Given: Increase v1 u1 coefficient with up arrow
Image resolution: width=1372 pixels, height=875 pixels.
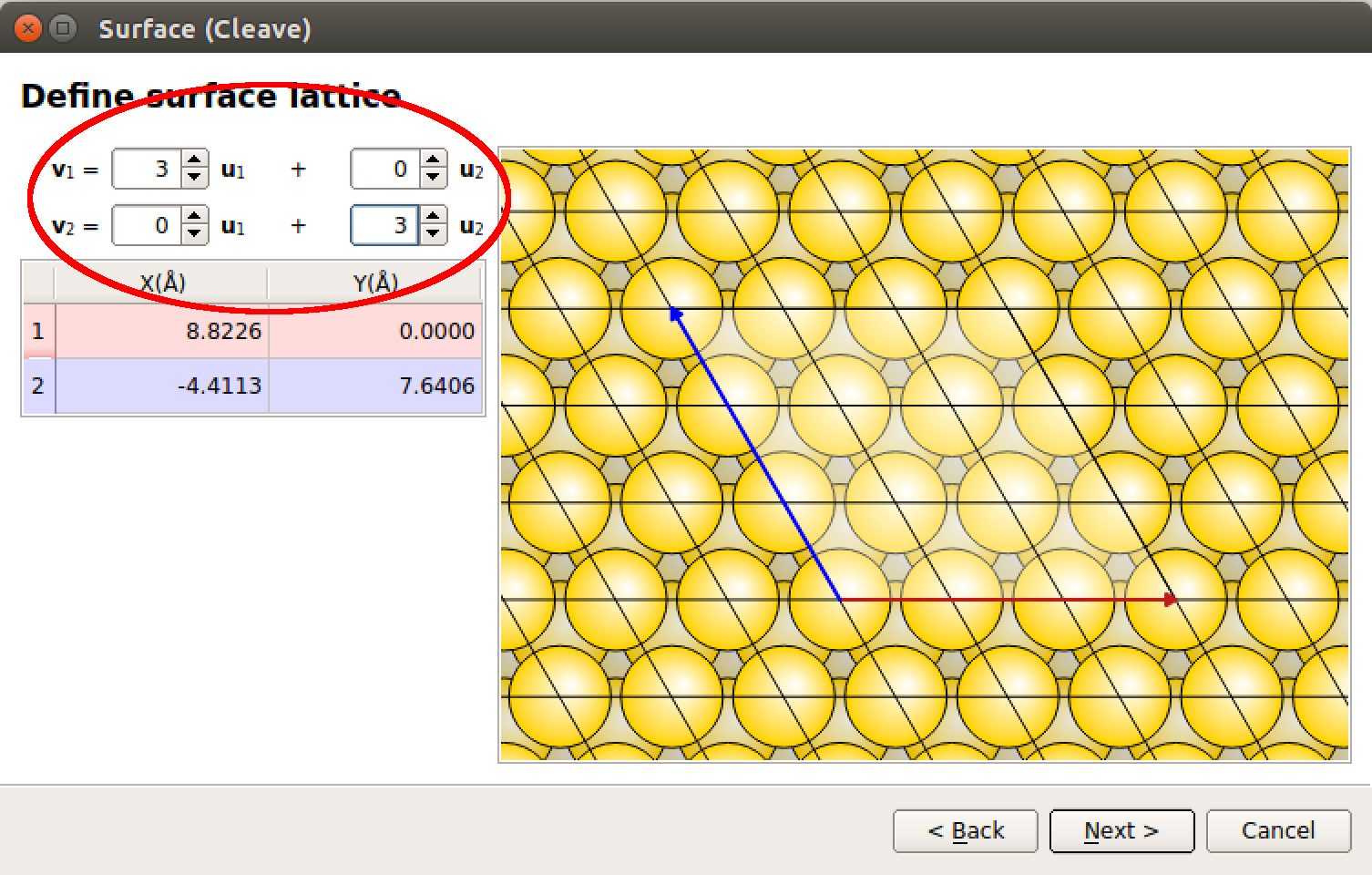Looking at the screenshot, I should pos(194,160).
